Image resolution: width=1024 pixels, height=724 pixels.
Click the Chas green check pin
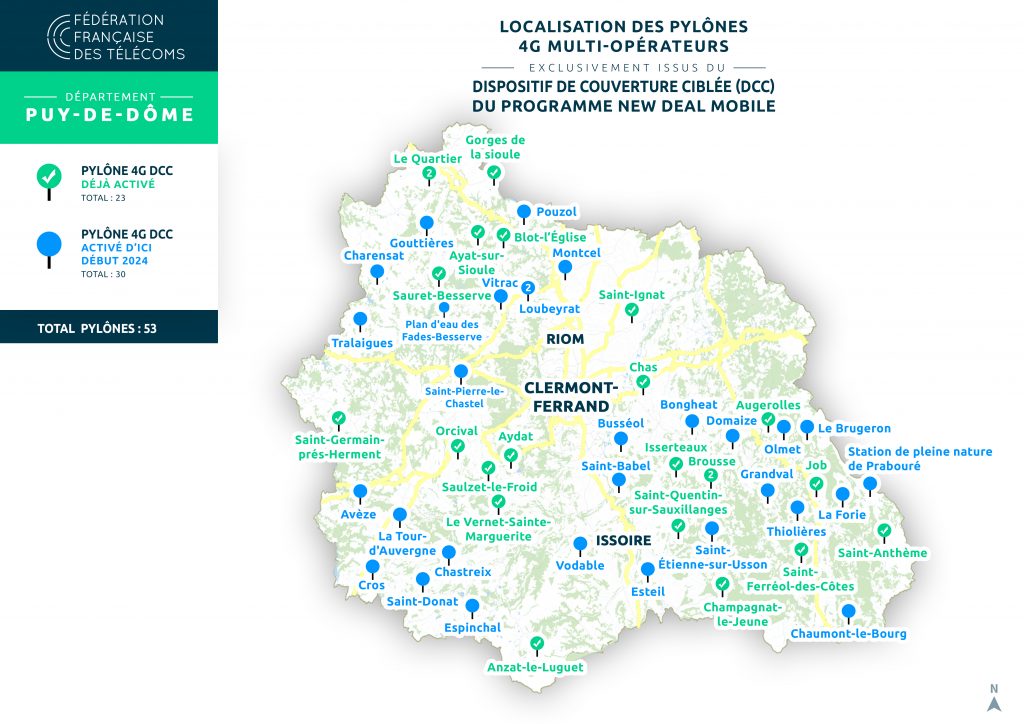tap(643, 383)
